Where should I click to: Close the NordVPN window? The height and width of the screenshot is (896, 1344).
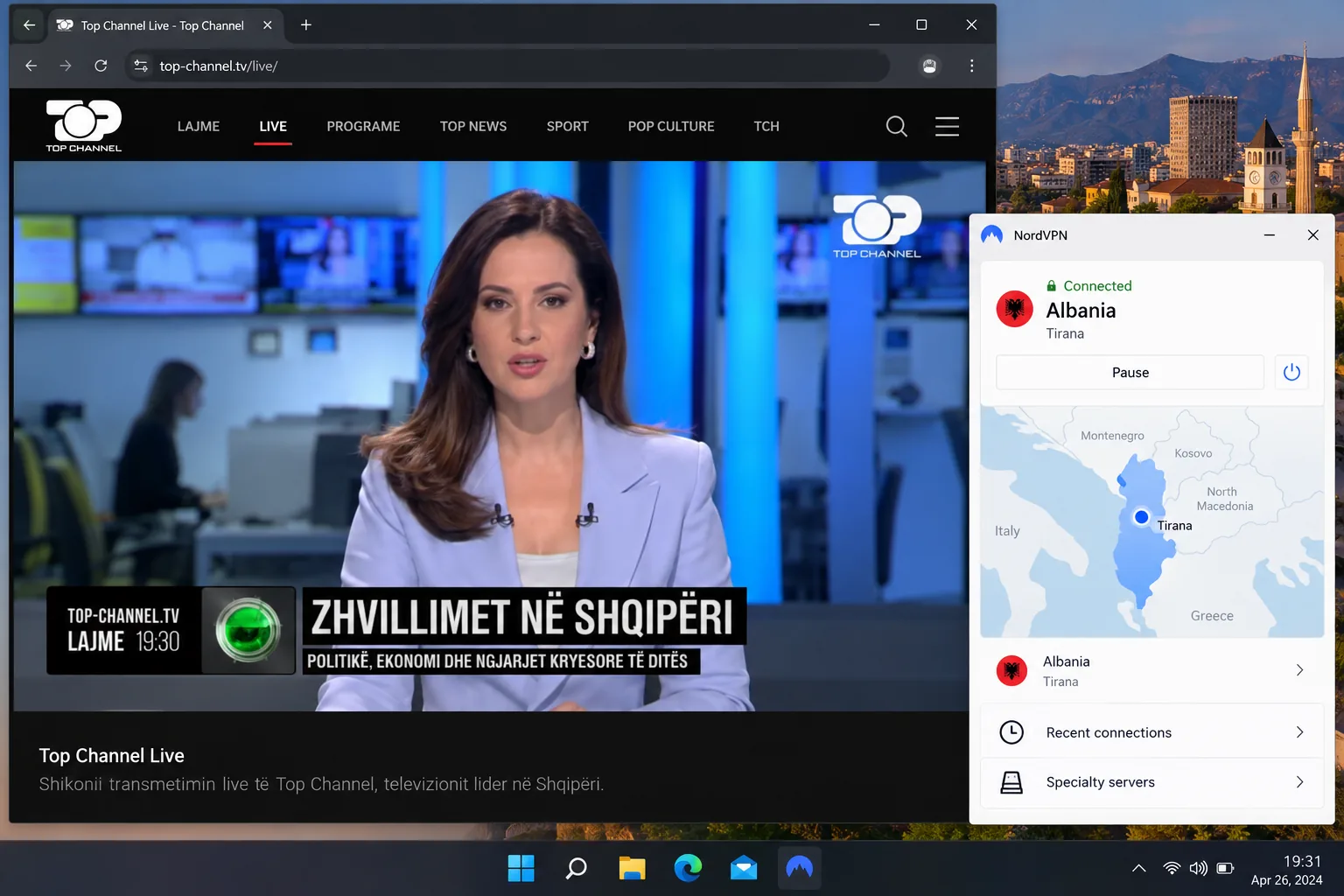click(1312, 235)
